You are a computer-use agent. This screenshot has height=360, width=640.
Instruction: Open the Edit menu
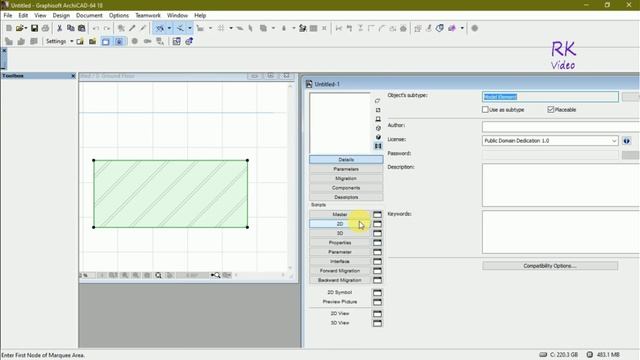(x=23, y=15)
